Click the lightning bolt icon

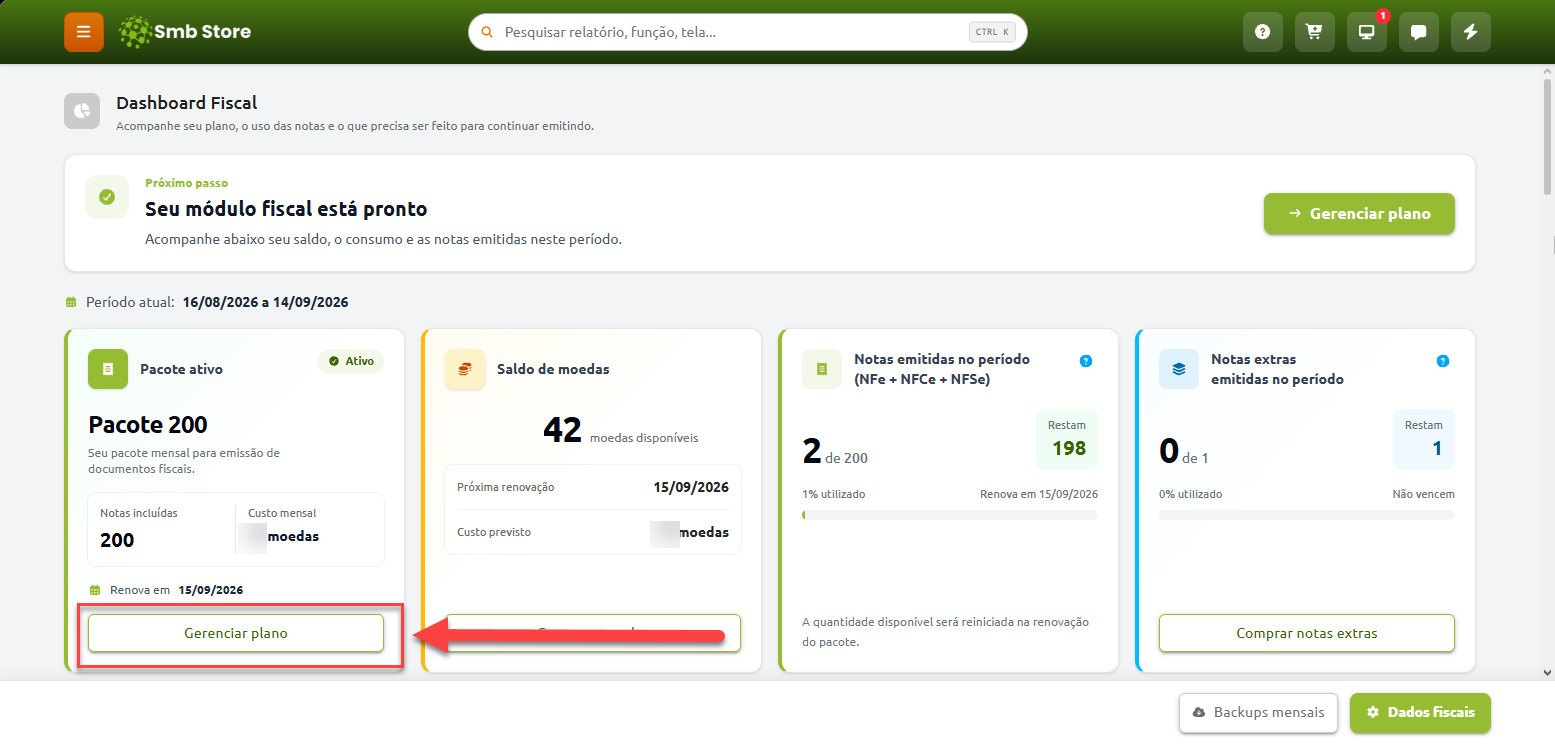point(1471,32)
